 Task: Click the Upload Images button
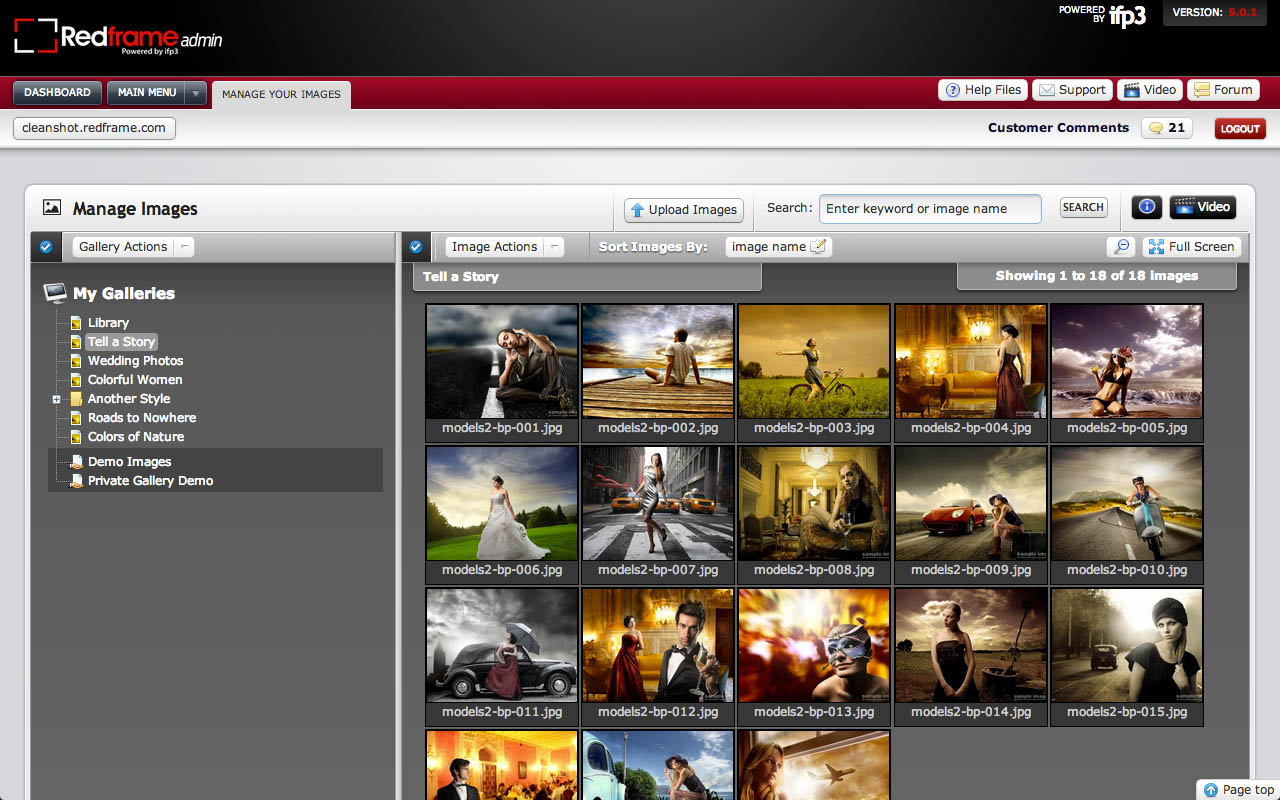[684, 210]
